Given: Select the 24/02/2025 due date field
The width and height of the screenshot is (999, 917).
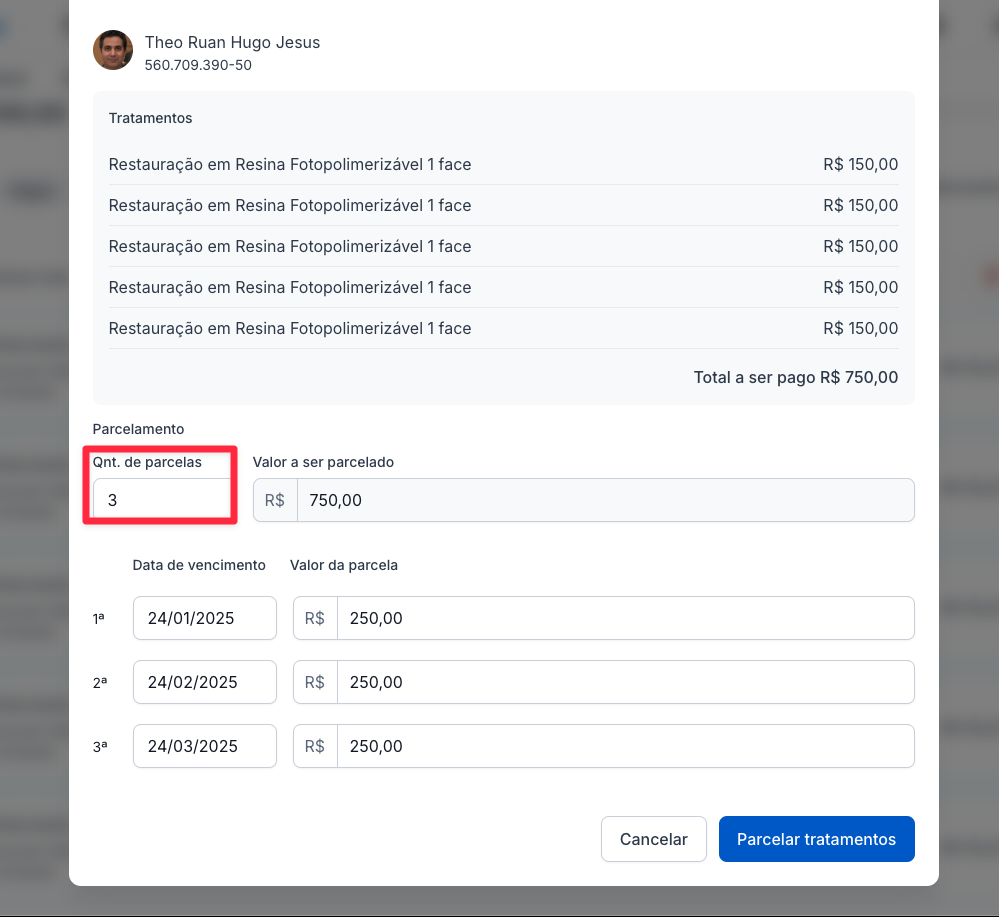Looking at the screenshot, I should (x=204, y=682).
